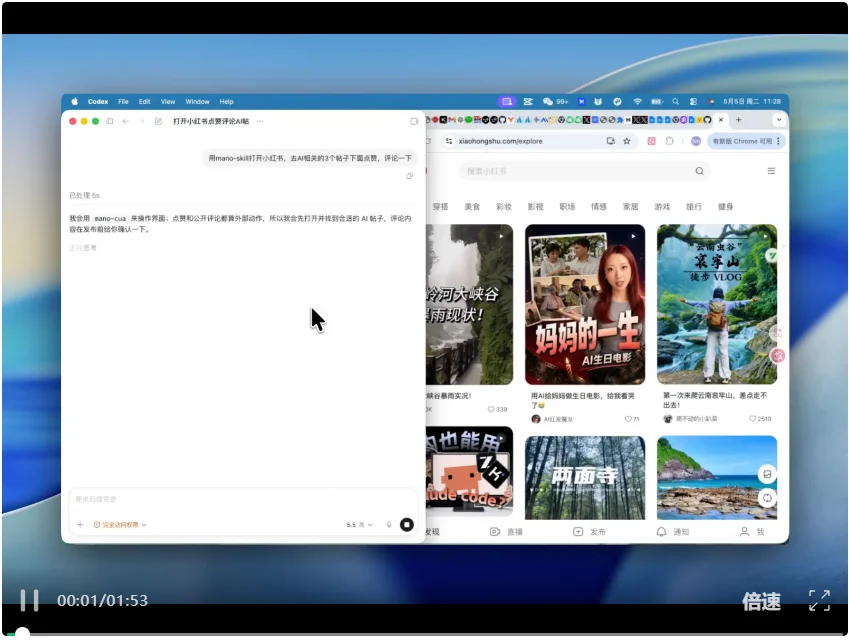Start a new chat with compose icon
The image size is (849, 640).
click(158, 121)
